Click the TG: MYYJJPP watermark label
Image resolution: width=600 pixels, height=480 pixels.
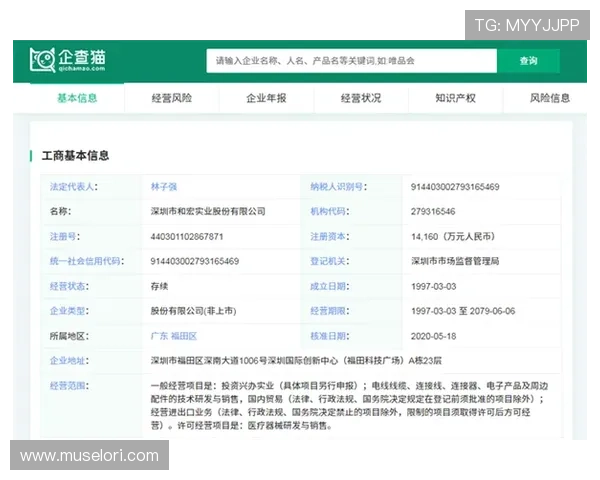click(x=526, y=25)
